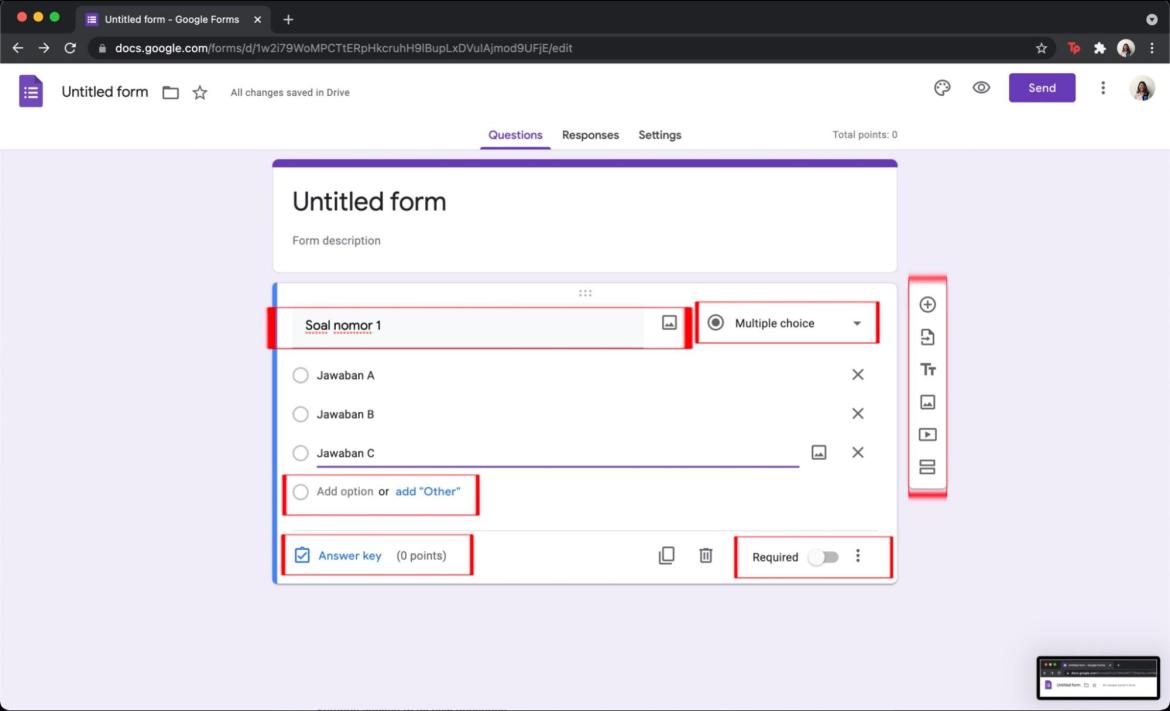Select the Add title and description icon
The height and width of the screenshot is (711, 1170).
[927, 369]
